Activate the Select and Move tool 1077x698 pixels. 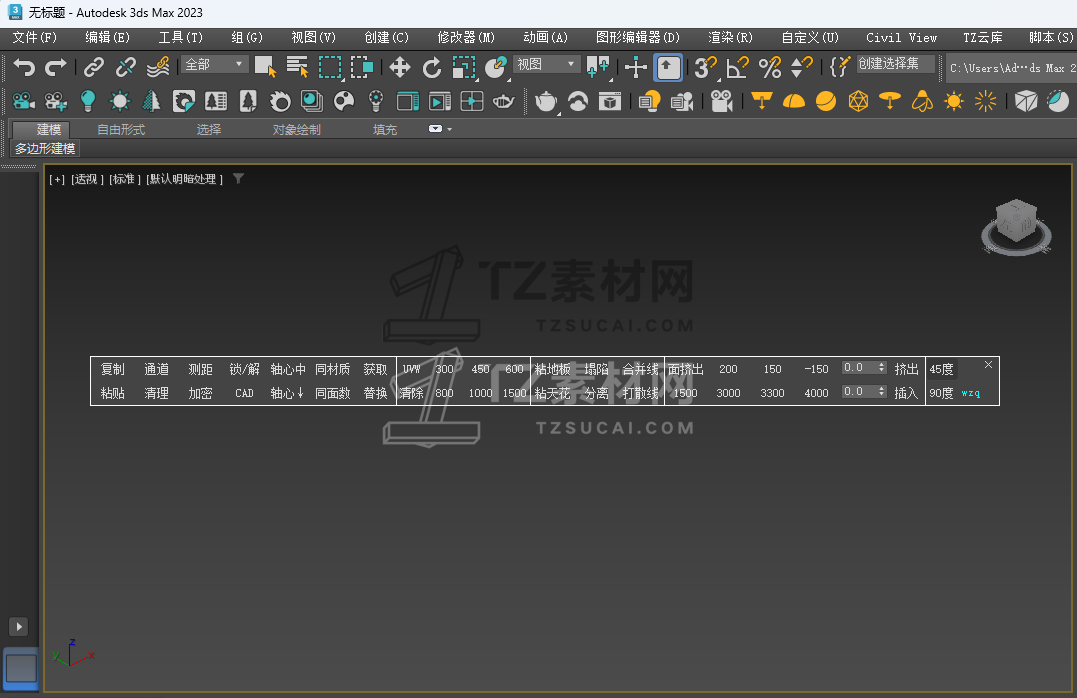pos(399,67)
